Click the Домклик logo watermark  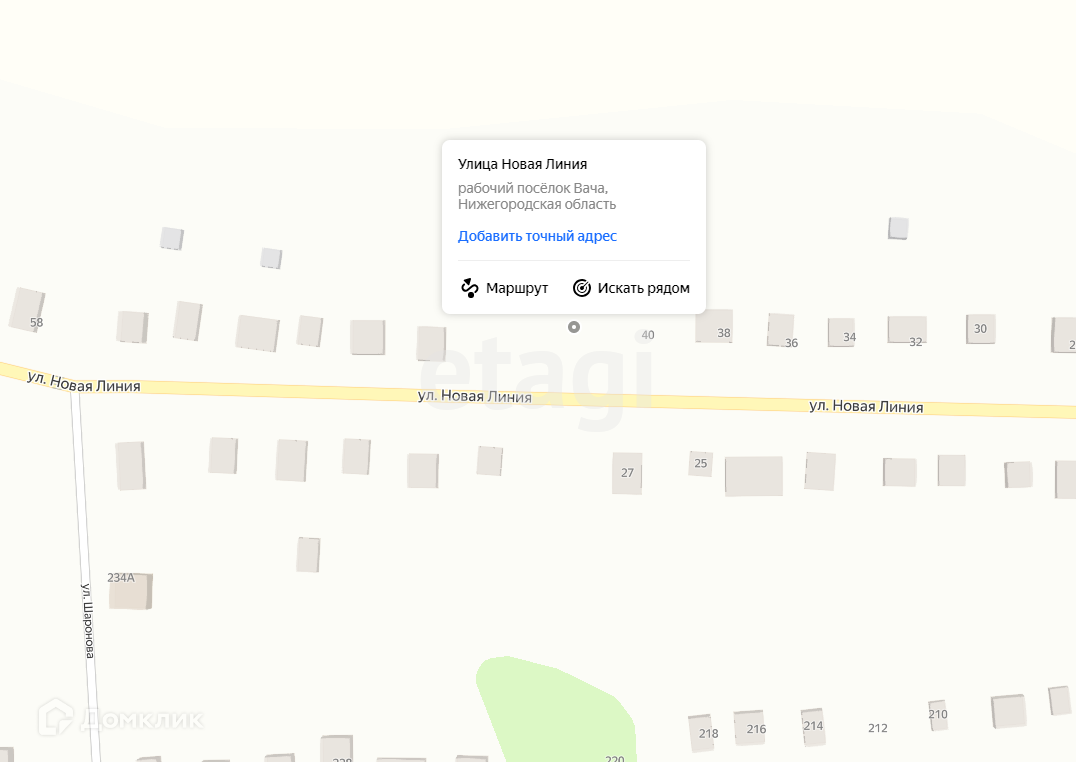coord(121,717)
